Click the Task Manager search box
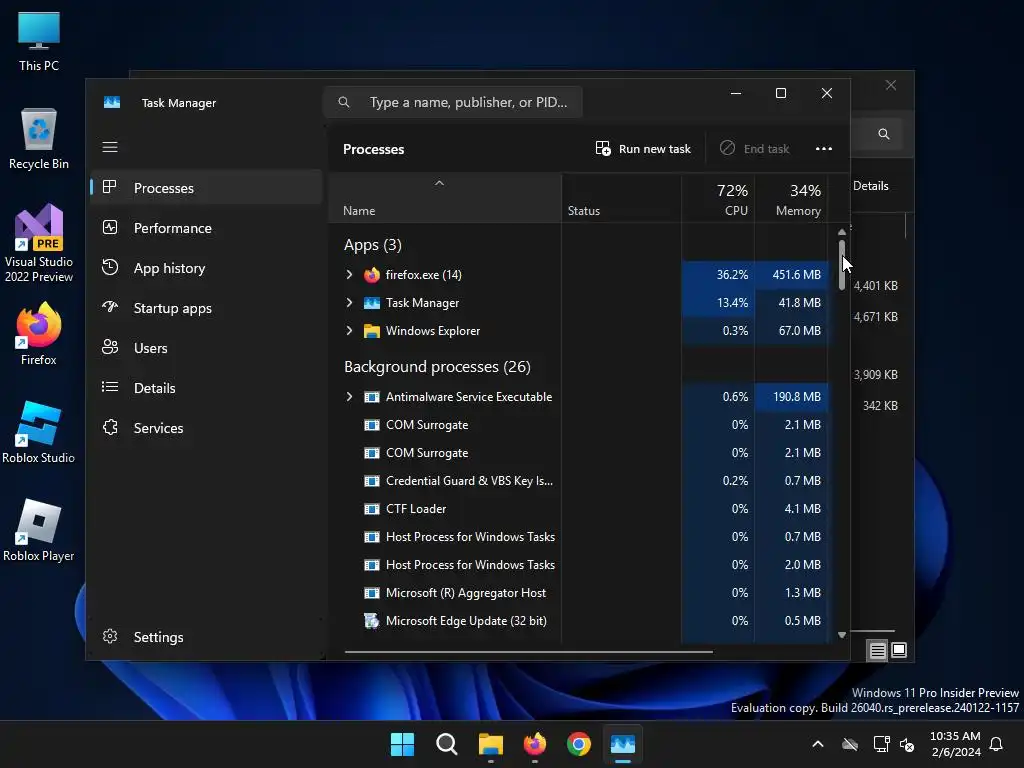This screenshot has width=1024, height=768. [453, 103]
